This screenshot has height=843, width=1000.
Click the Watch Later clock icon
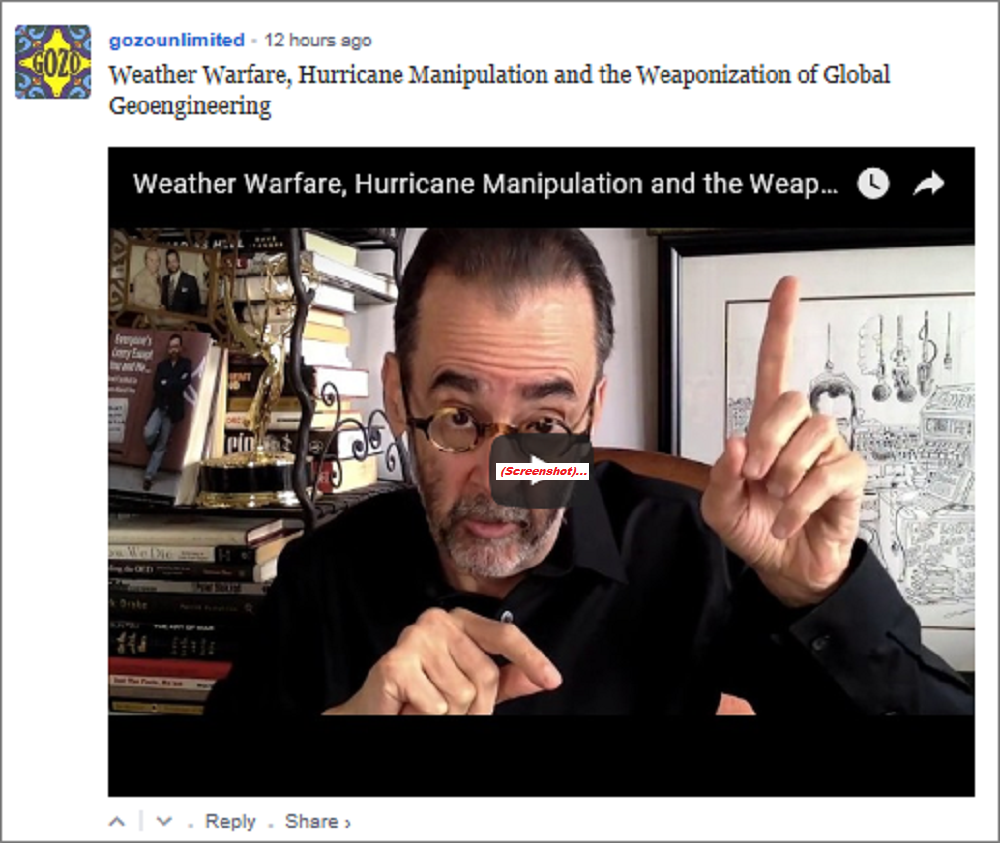(873, 184)
